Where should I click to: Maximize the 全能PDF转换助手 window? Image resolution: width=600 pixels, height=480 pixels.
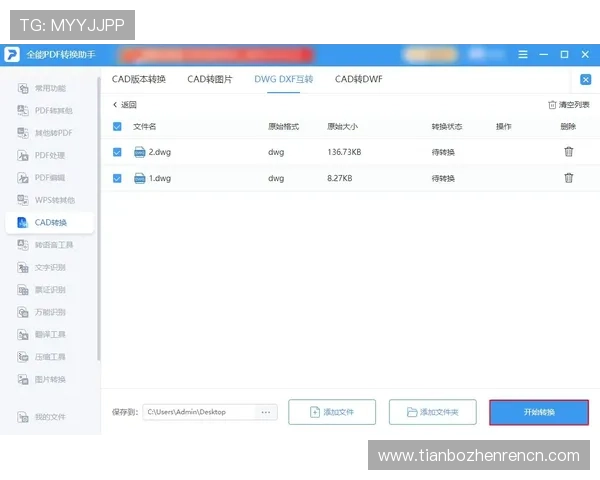coord(564,55)
